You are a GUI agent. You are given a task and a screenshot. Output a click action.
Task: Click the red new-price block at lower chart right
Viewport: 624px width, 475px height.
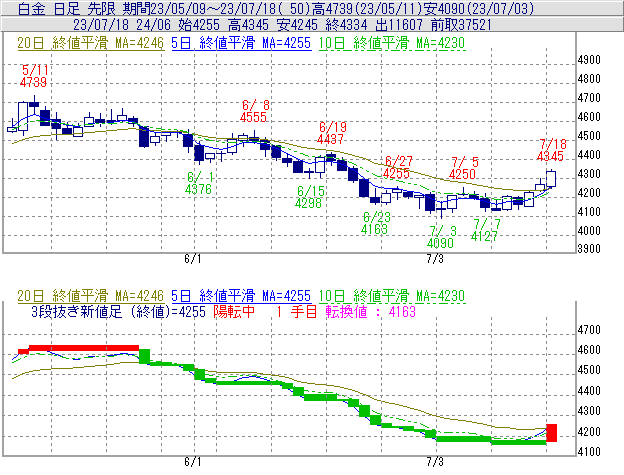[552, 433]
